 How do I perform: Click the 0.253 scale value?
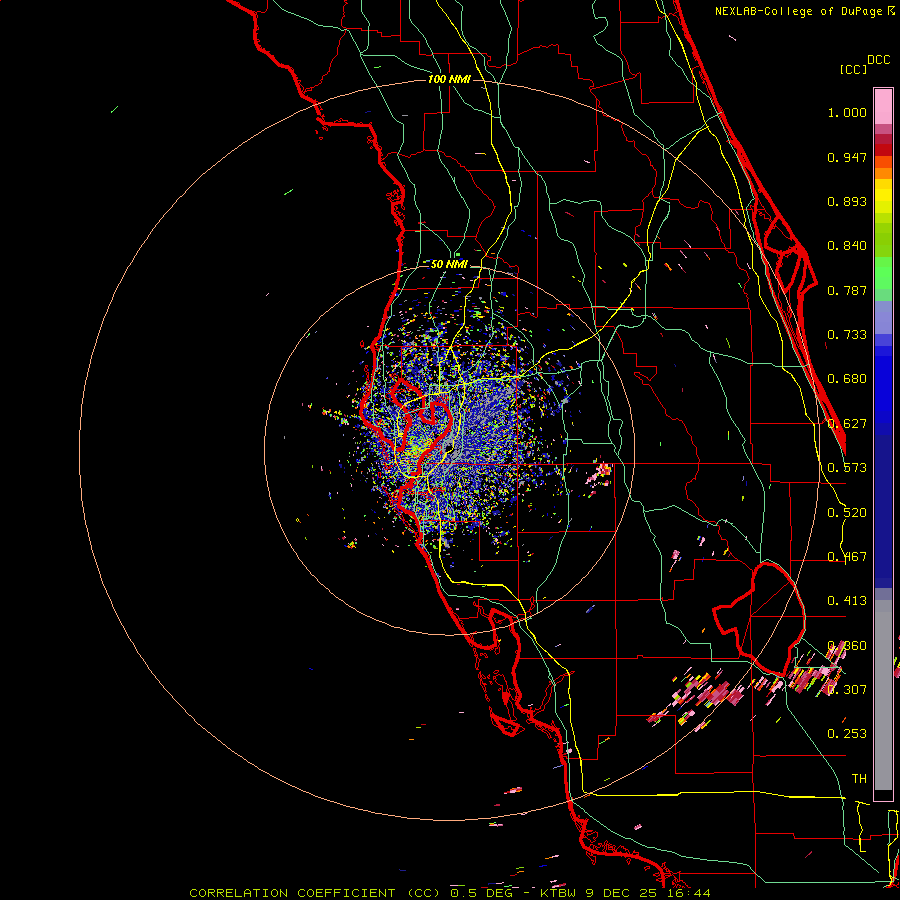[847, 734]
